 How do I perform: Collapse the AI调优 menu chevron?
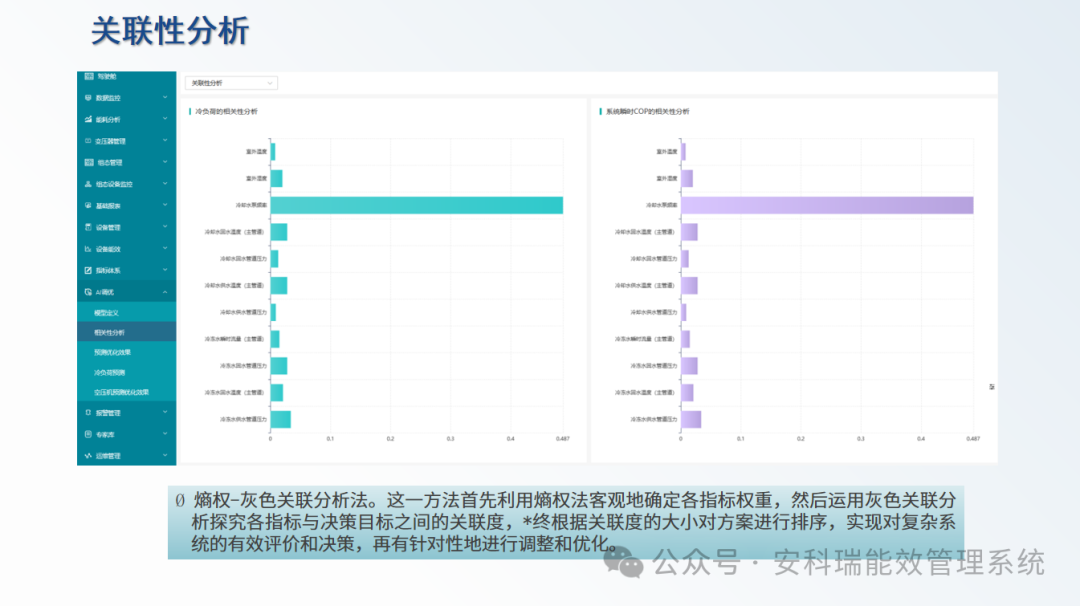point(165,292)
